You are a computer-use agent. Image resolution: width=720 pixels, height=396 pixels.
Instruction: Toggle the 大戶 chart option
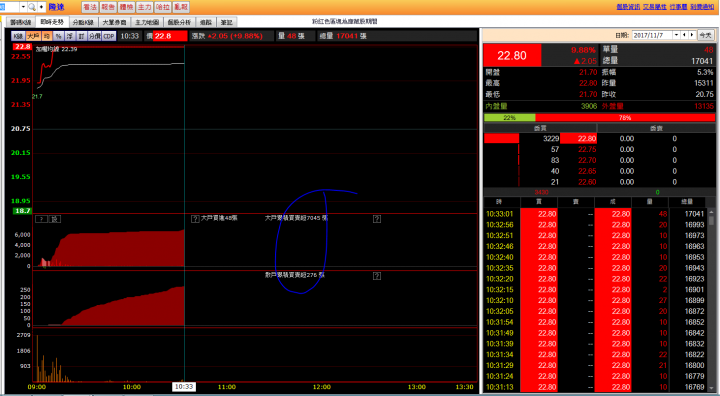click(x=33, y=36)
